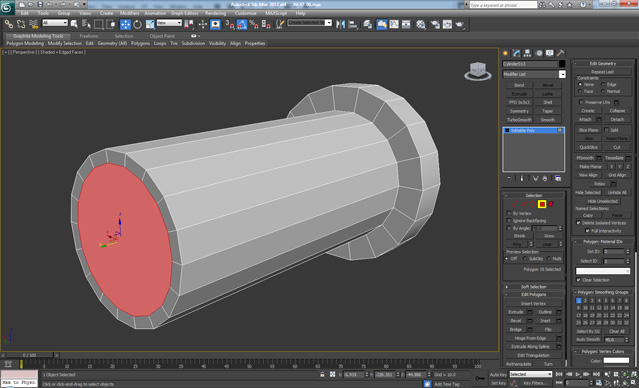The width and height of the screenshot is (639, 388).
Task: Open the Modify command panel tab
Action: (517, 53)
